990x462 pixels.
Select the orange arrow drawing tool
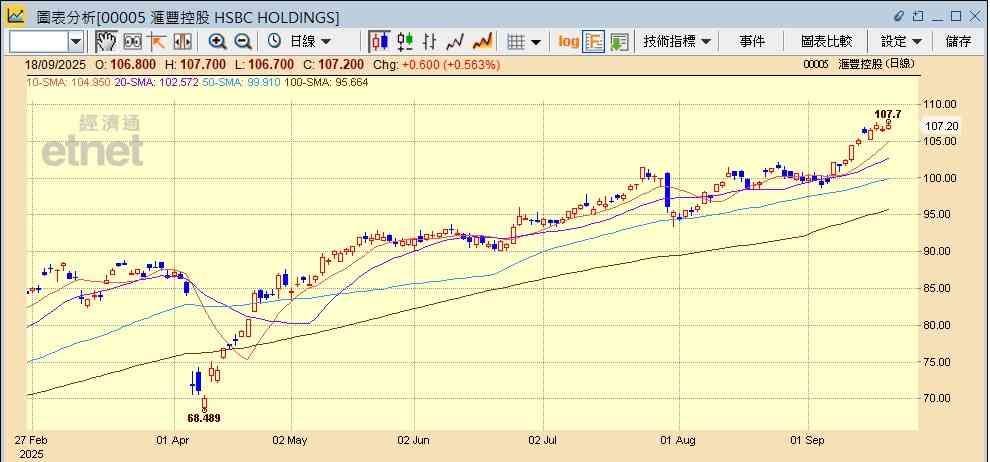point(157,42)
